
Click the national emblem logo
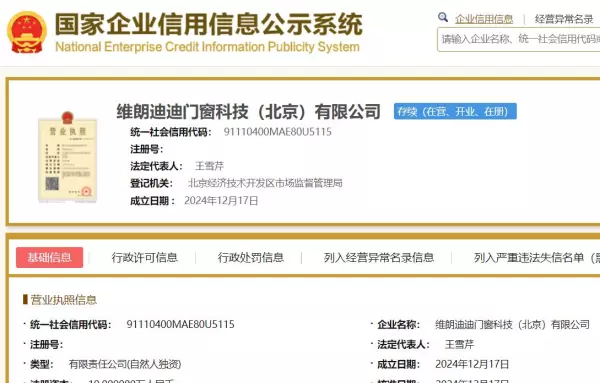(27, 32)
